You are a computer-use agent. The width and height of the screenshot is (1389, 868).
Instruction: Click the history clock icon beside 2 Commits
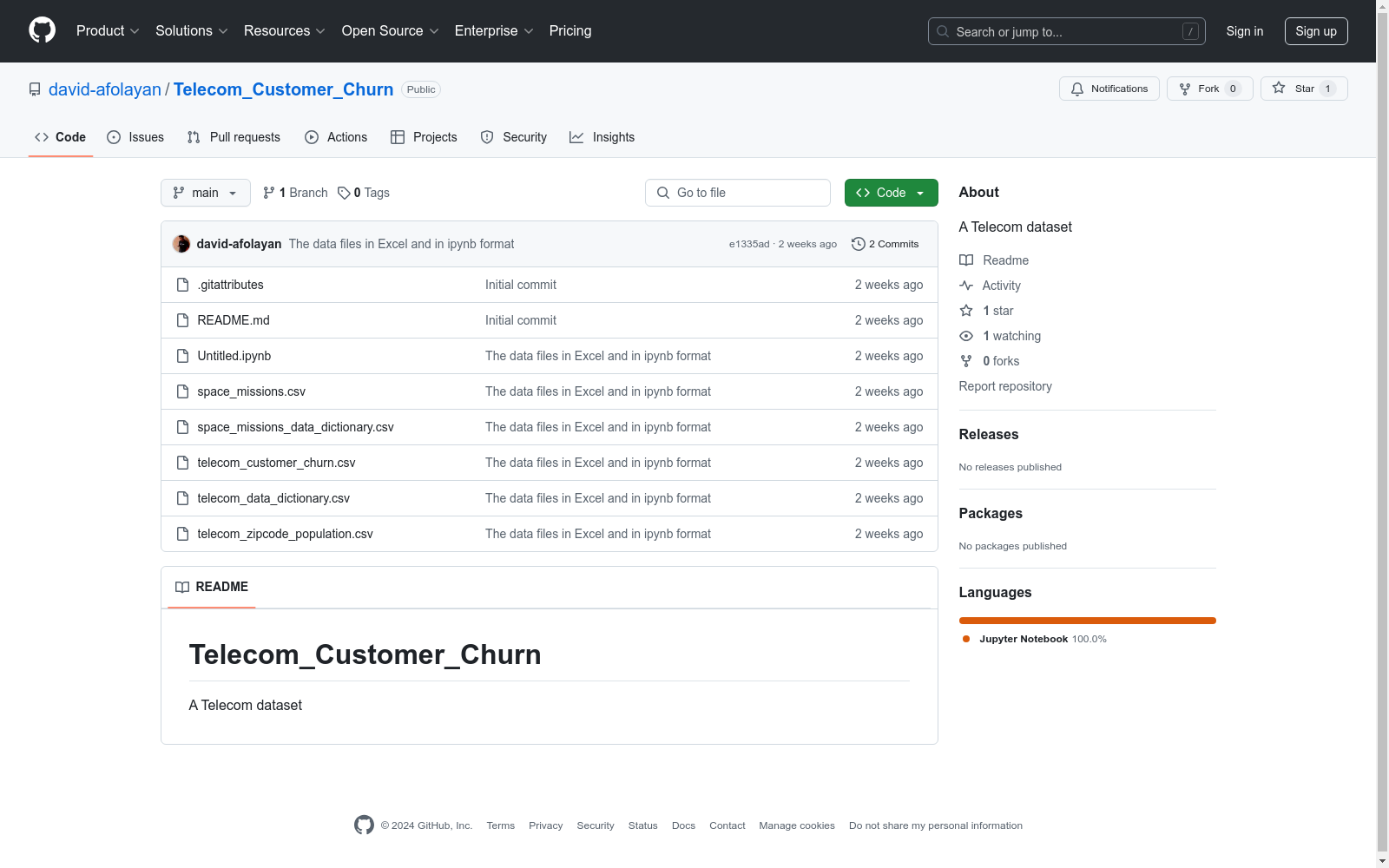[x=859, y=244]
